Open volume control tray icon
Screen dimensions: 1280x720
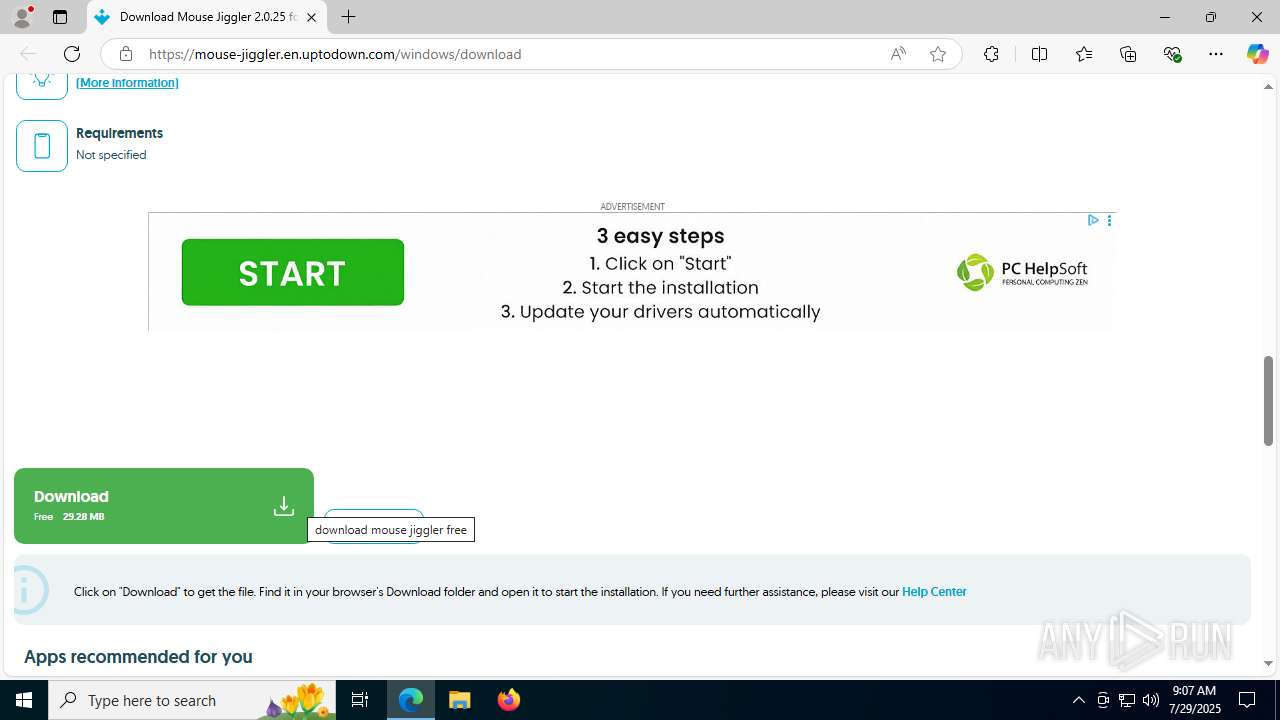1151,700
